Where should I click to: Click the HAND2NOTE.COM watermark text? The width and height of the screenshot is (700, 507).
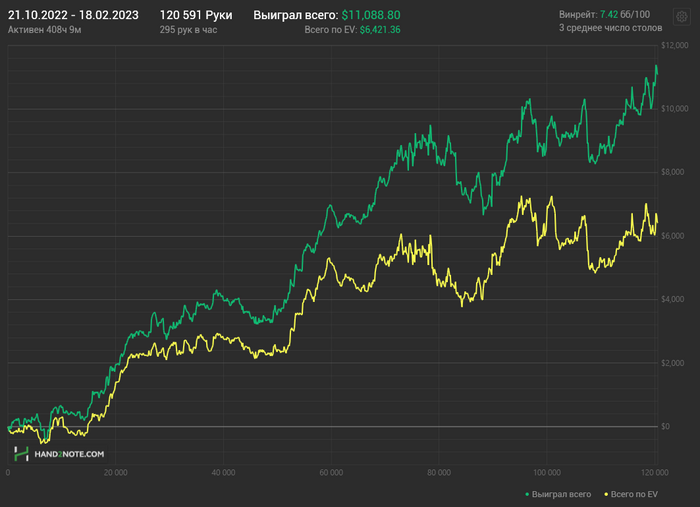click(69, 454)
